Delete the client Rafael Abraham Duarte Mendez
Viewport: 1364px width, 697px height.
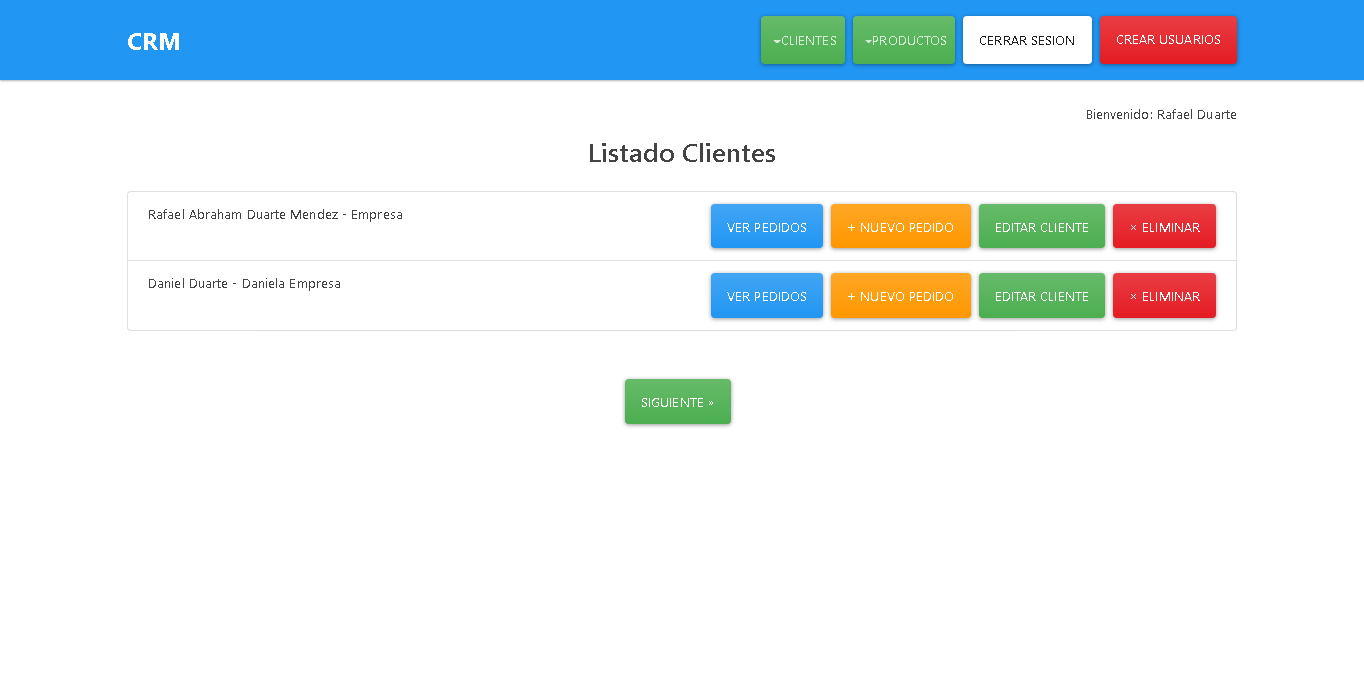click(1164, 226)
